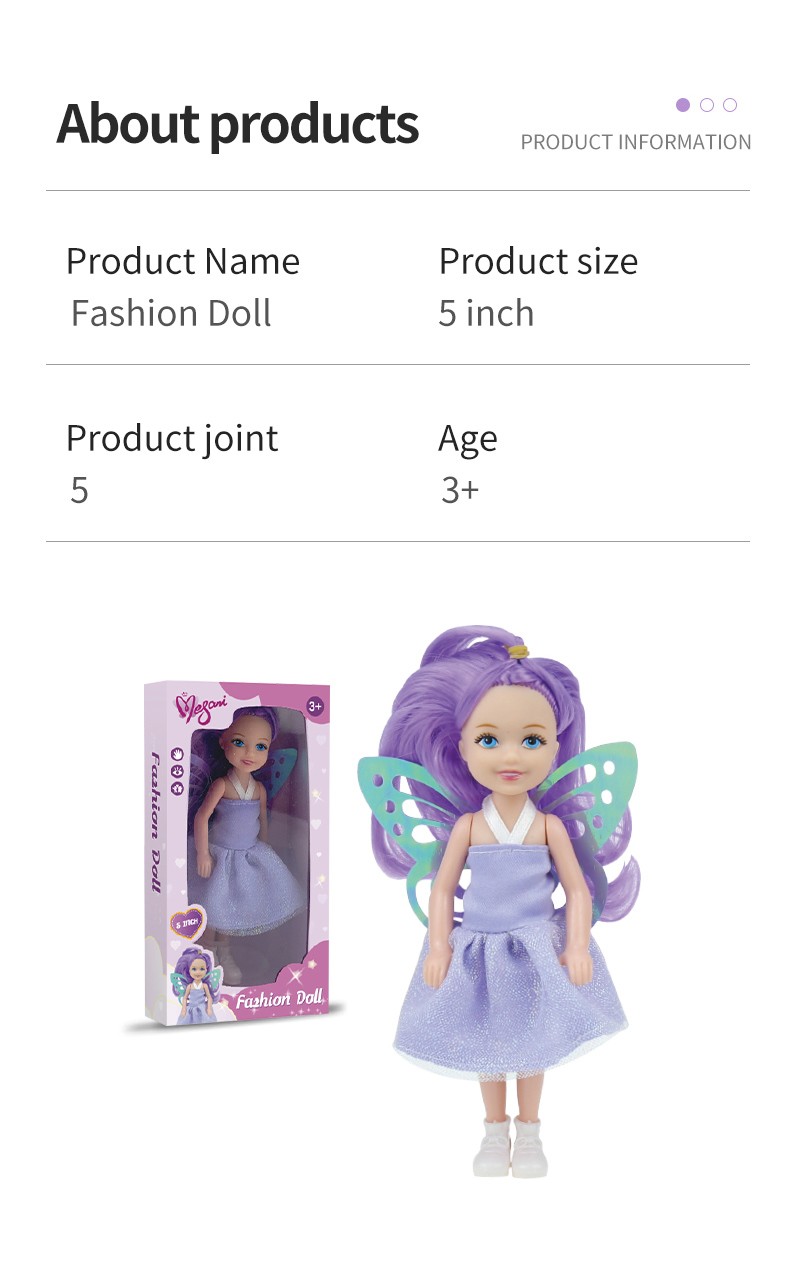This screenshot has width=790, height=1263.
Task: Click the 5 inch product size value
Action: (x=486, y=313)
